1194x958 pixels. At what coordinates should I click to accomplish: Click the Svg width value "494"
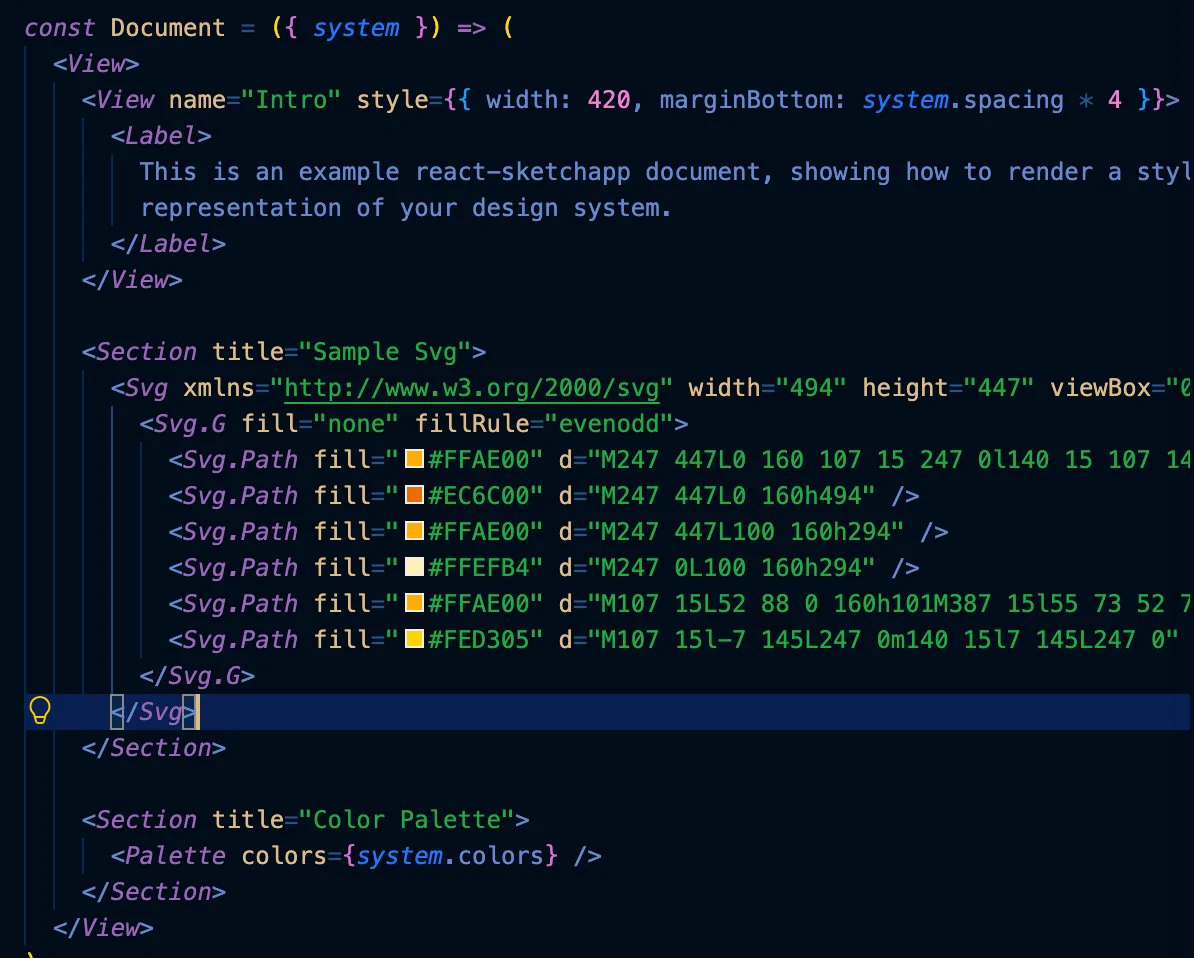811,388
